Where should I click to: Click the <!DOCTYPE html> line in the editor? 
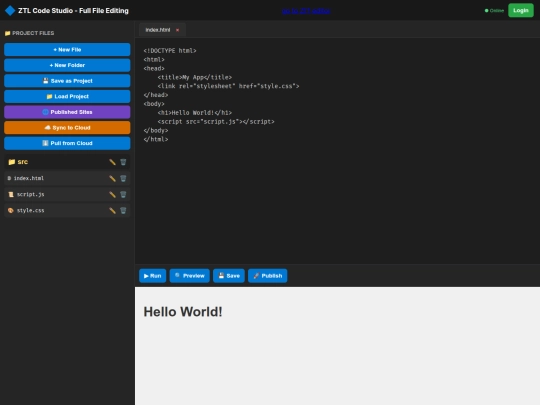[170, 51]
